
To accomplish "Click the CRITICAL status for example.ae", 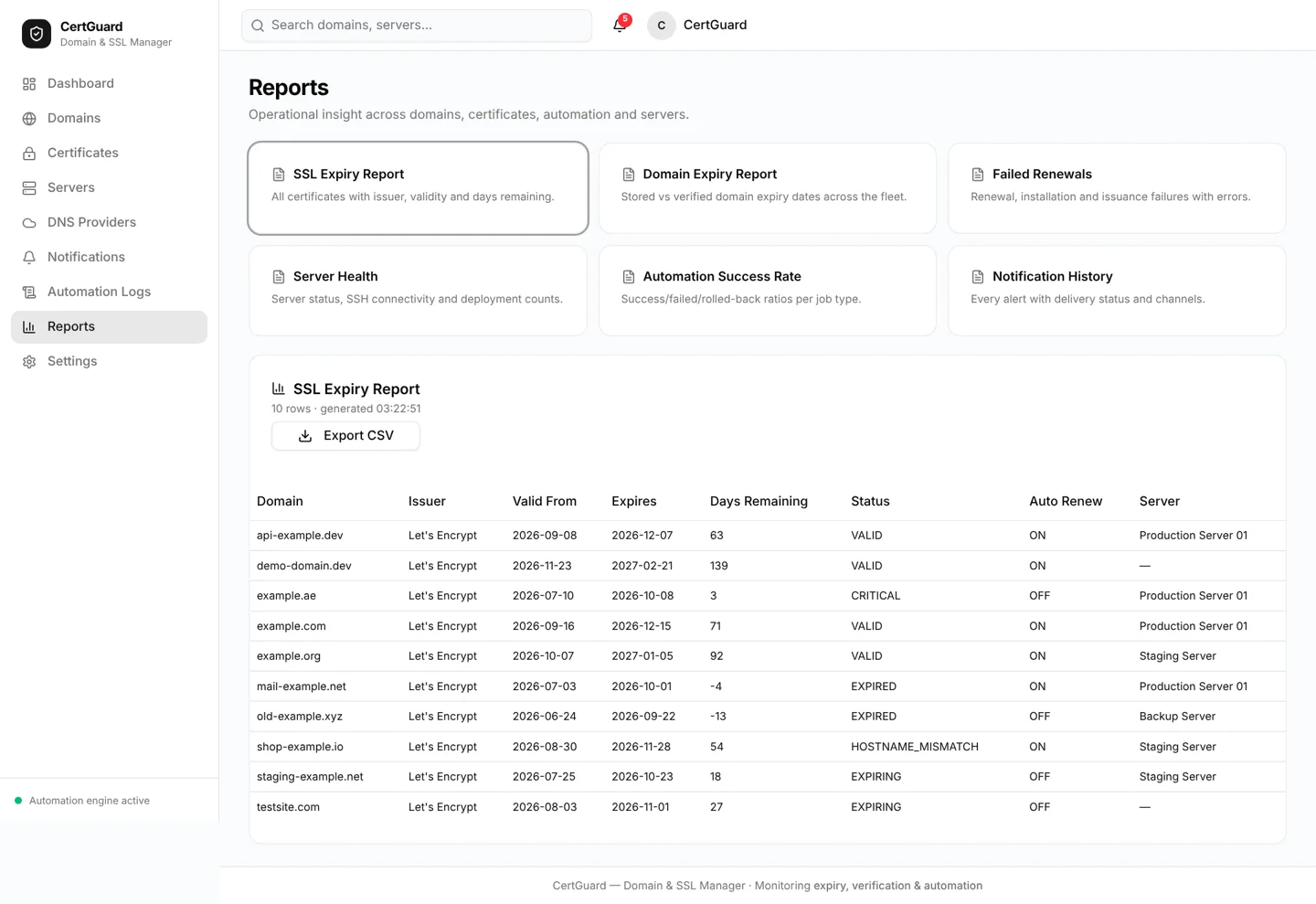I will pos(876,596).
